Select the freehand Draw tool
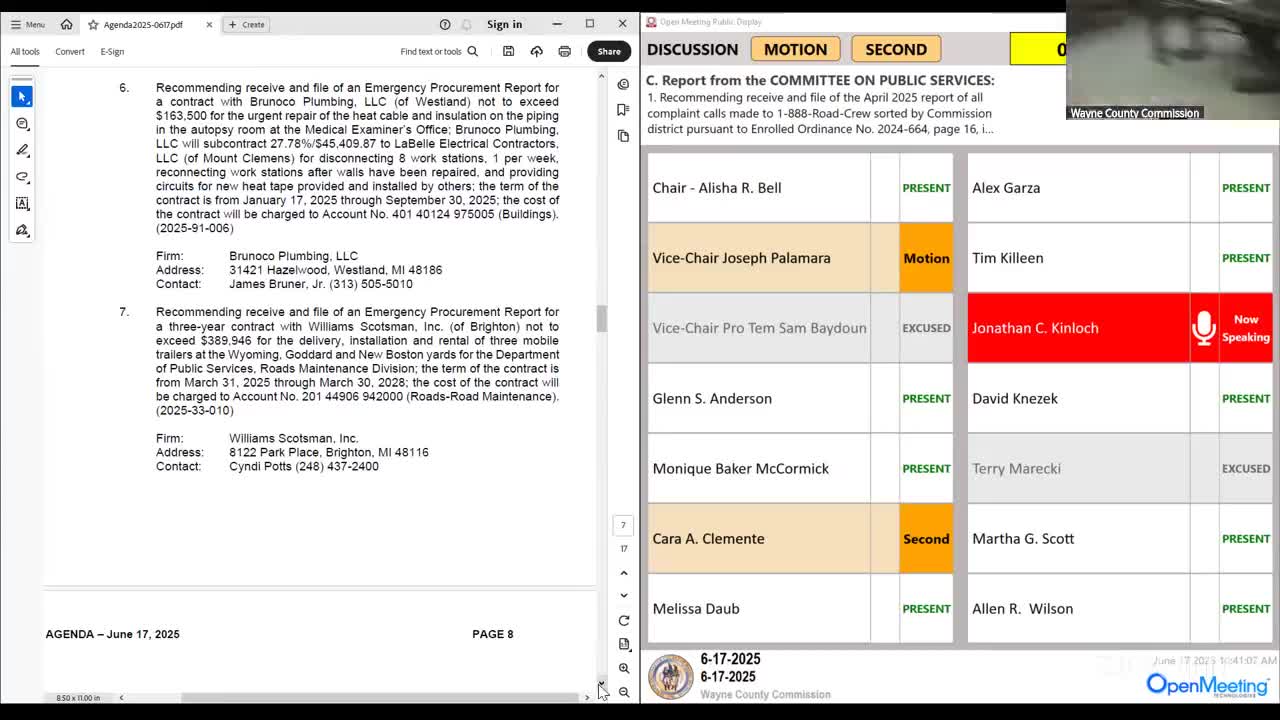 22,177
